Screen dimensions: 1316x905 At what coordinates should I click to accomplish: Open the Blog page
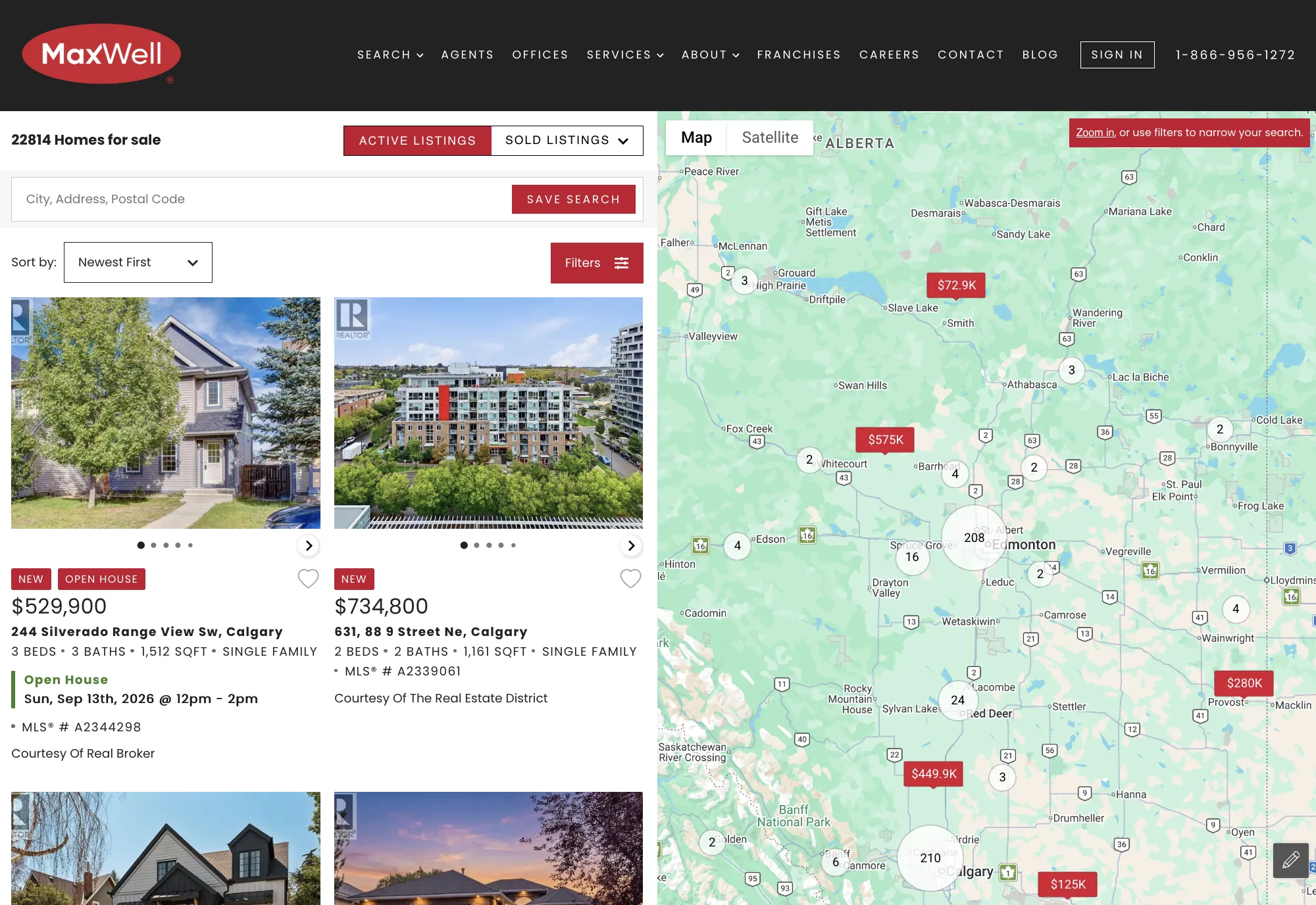coord(1040,55)
